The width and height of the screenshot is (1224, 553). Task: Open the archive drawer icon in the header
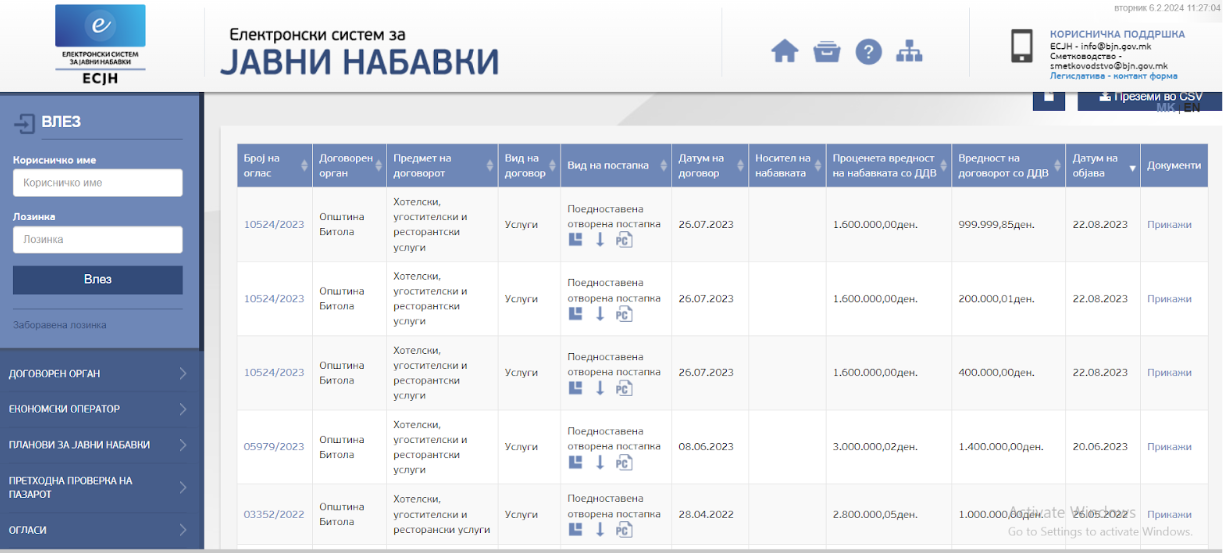click(826, 52)
